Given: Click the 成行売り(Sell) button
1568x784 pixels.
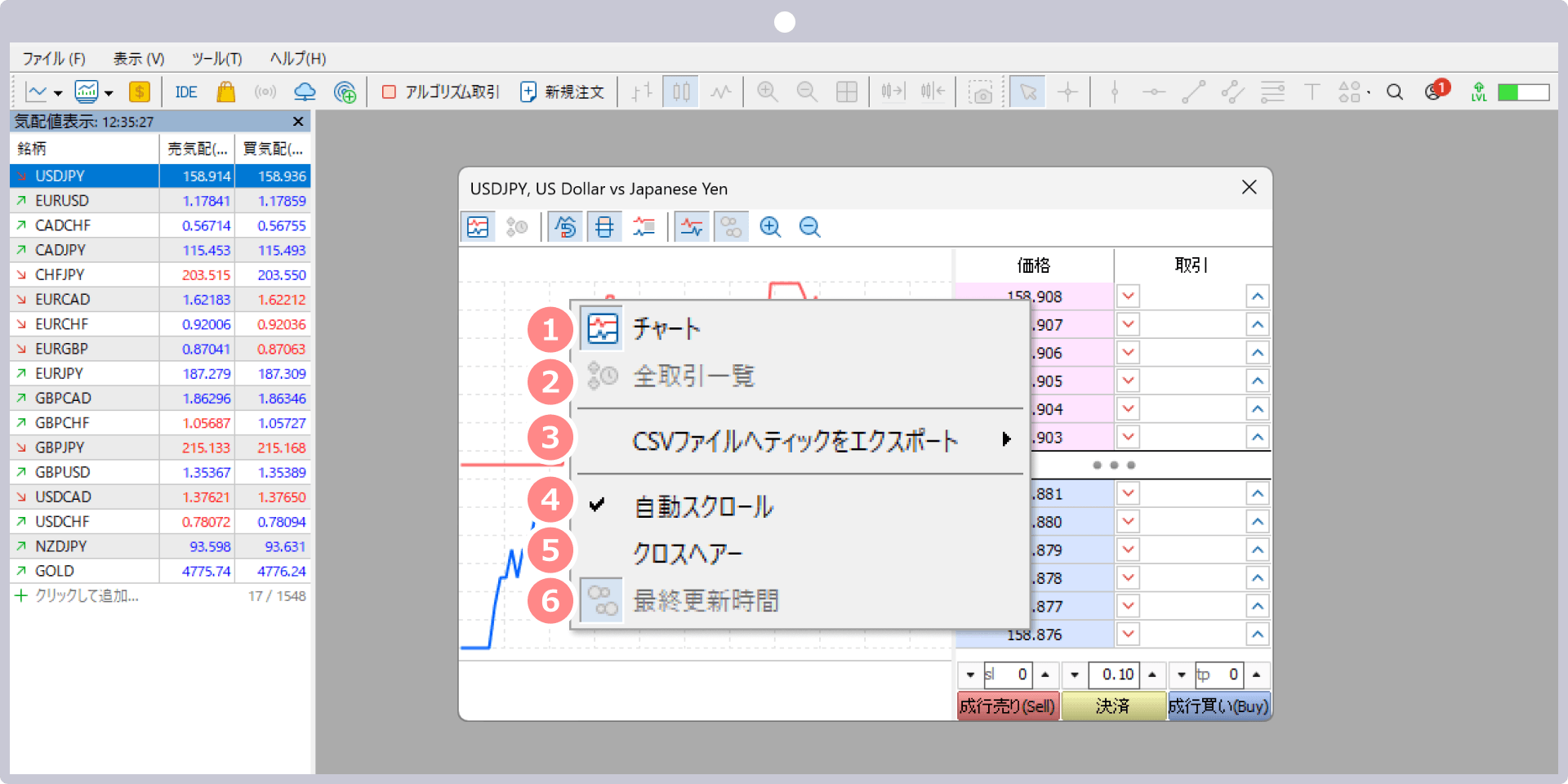Looking at the screenshot, I should point(1007,706).
